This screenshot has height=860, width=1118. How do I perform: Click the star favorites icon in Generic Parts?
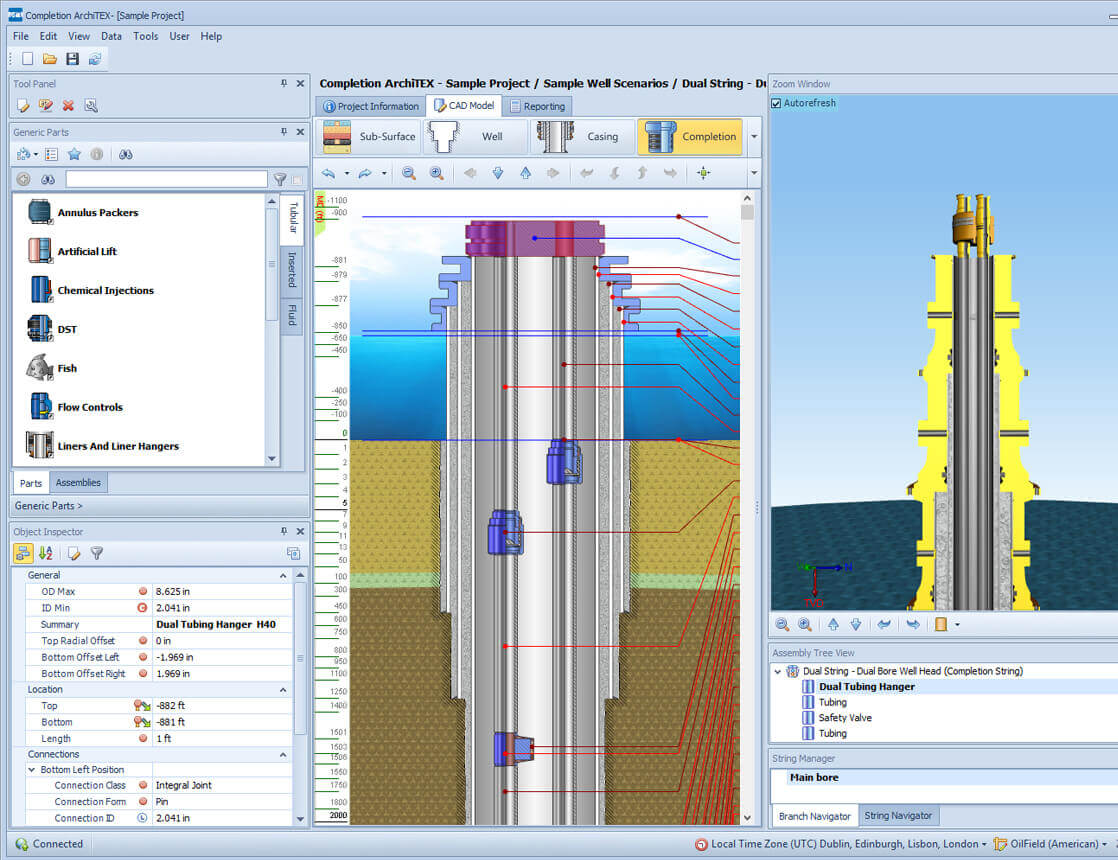click(74, 154)
